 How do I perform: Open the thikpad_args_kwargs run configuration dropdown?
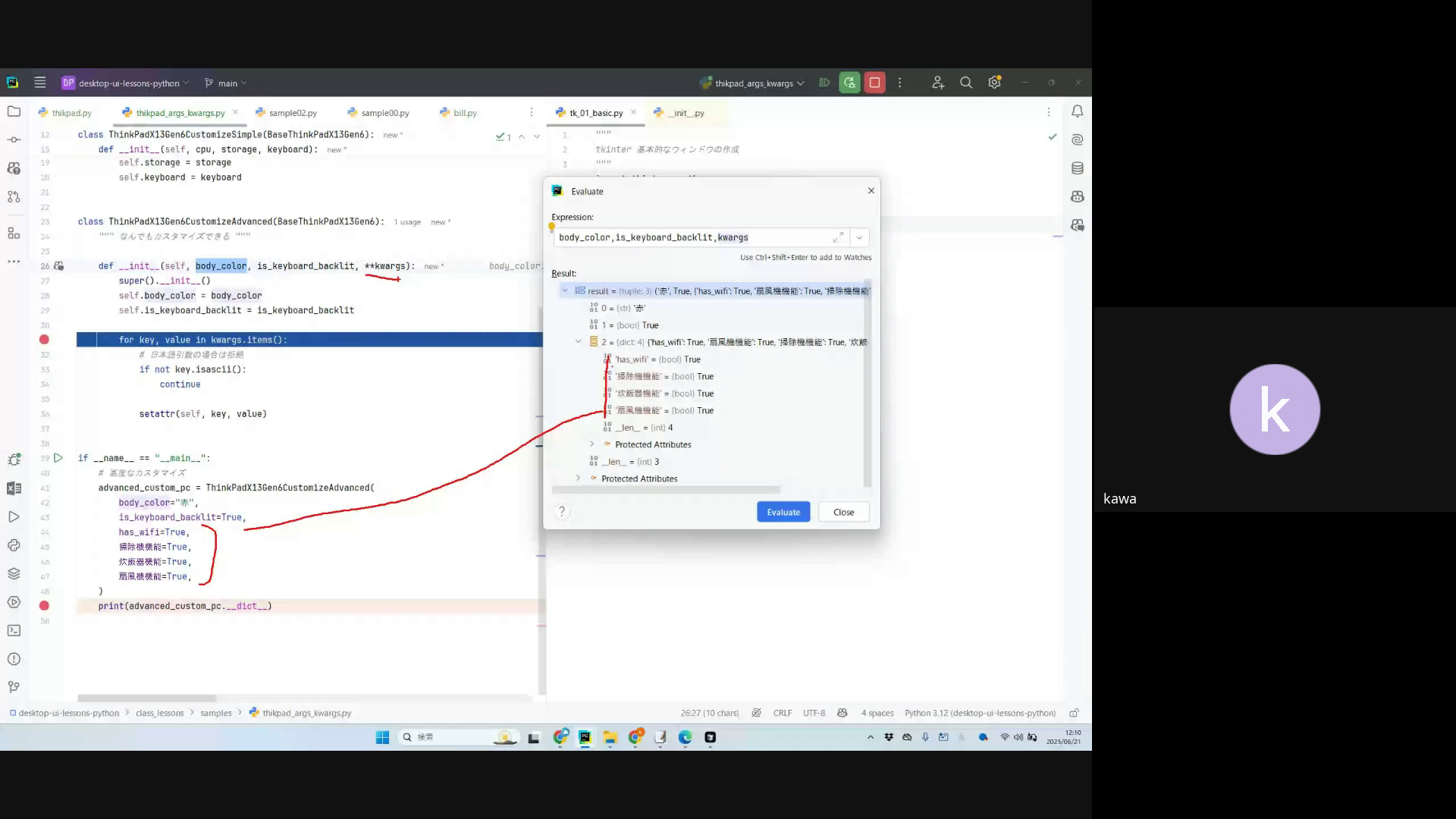click(x=754, y=83)
